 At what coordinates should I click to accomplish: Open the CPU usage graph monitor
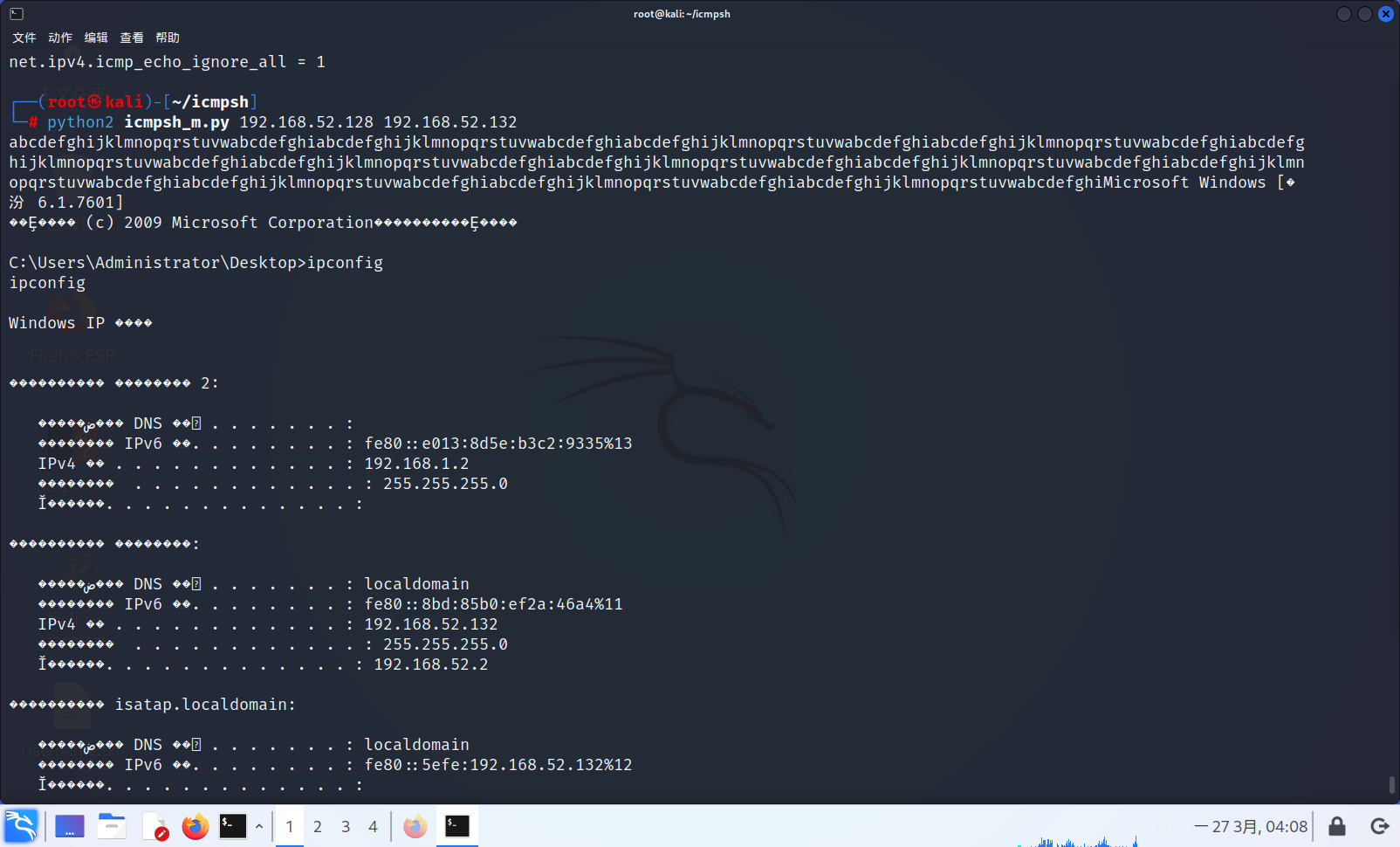pyautogui.click(x=1078, y=841)
